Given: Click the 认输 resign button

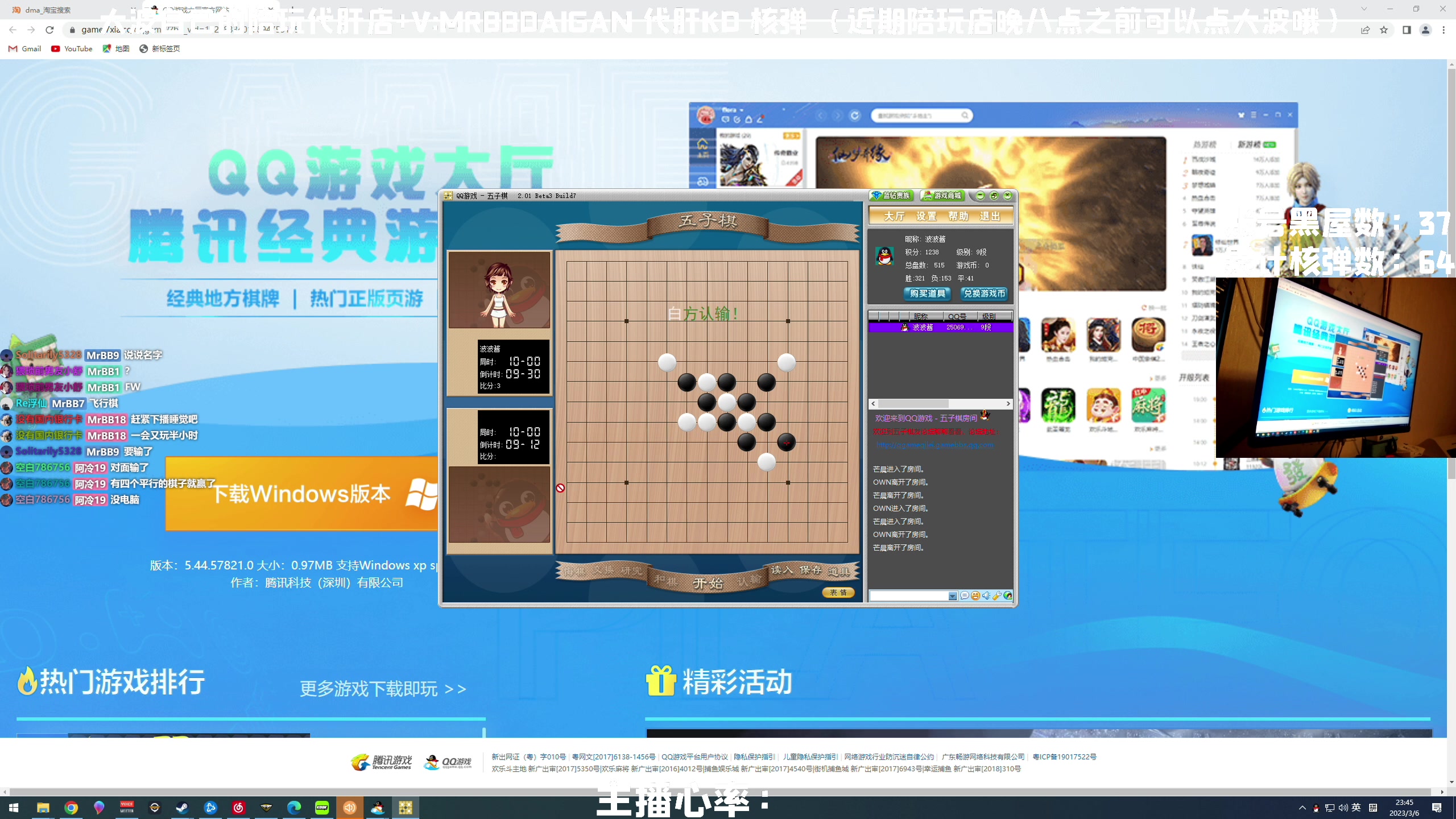Looking at the screenshot, I should click(x=749, y=581).
